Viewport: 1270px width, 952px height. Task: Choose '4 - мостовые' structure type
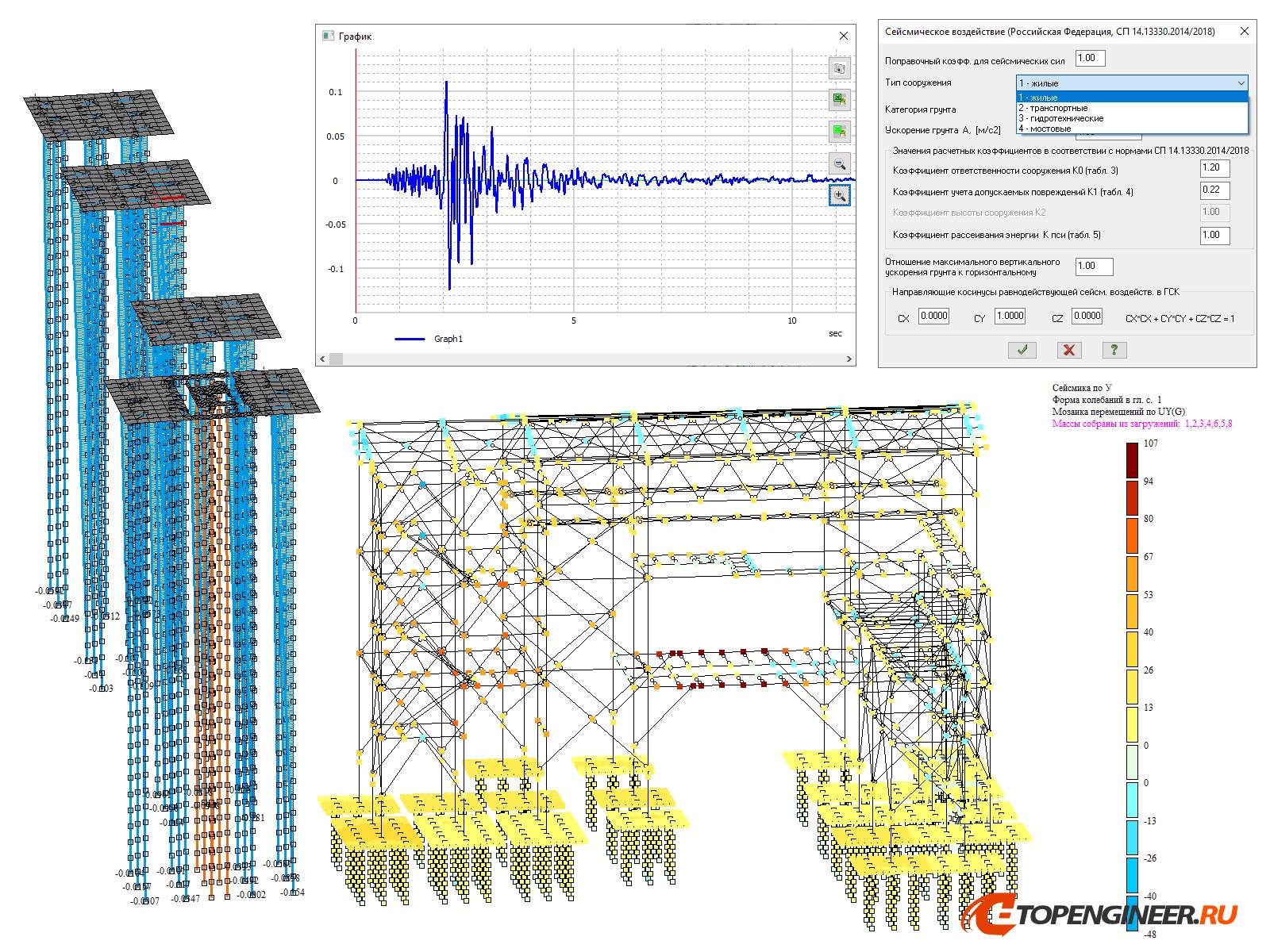pos(1045,129)
